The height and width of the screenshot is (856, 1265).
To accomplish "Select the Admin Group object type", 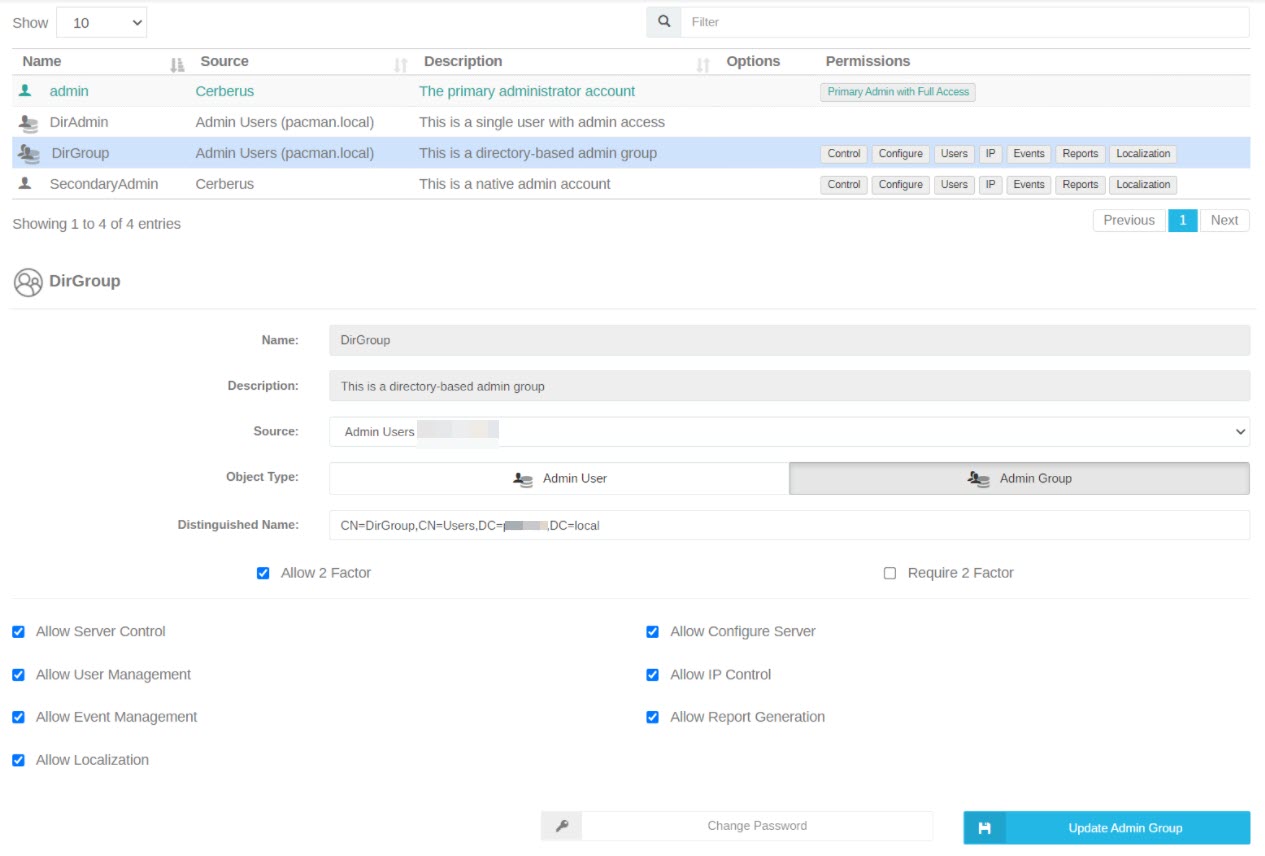I will [x=1017, y=478].
